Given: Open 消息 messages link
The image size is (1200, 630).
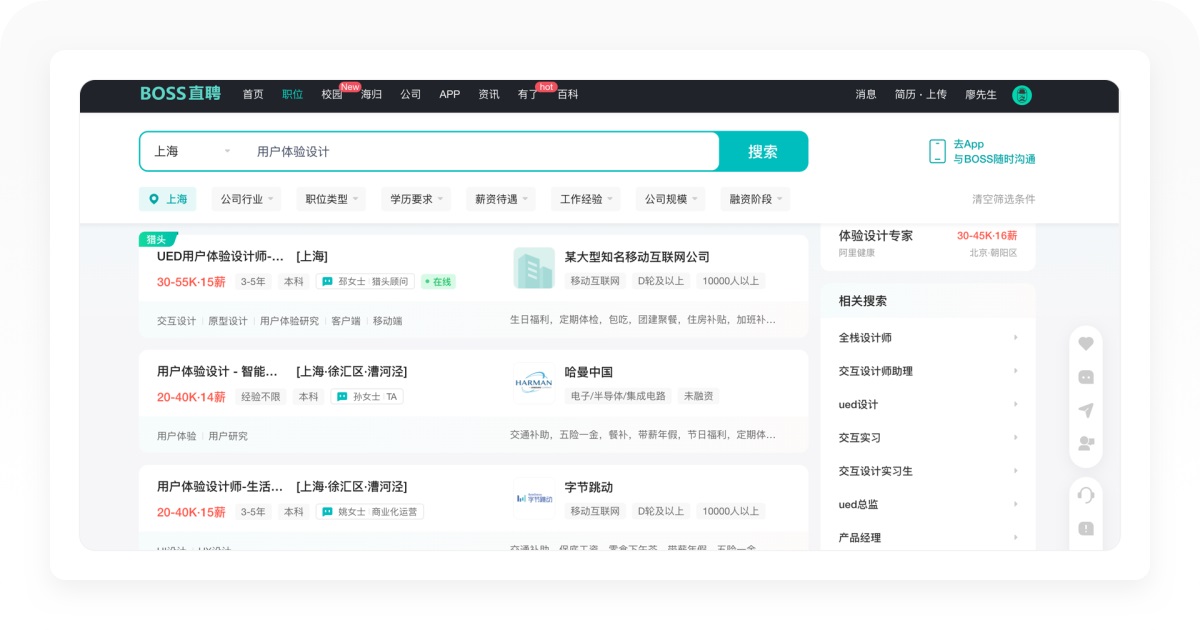Looking at the screenshot, I should click(x=866, y=94).
